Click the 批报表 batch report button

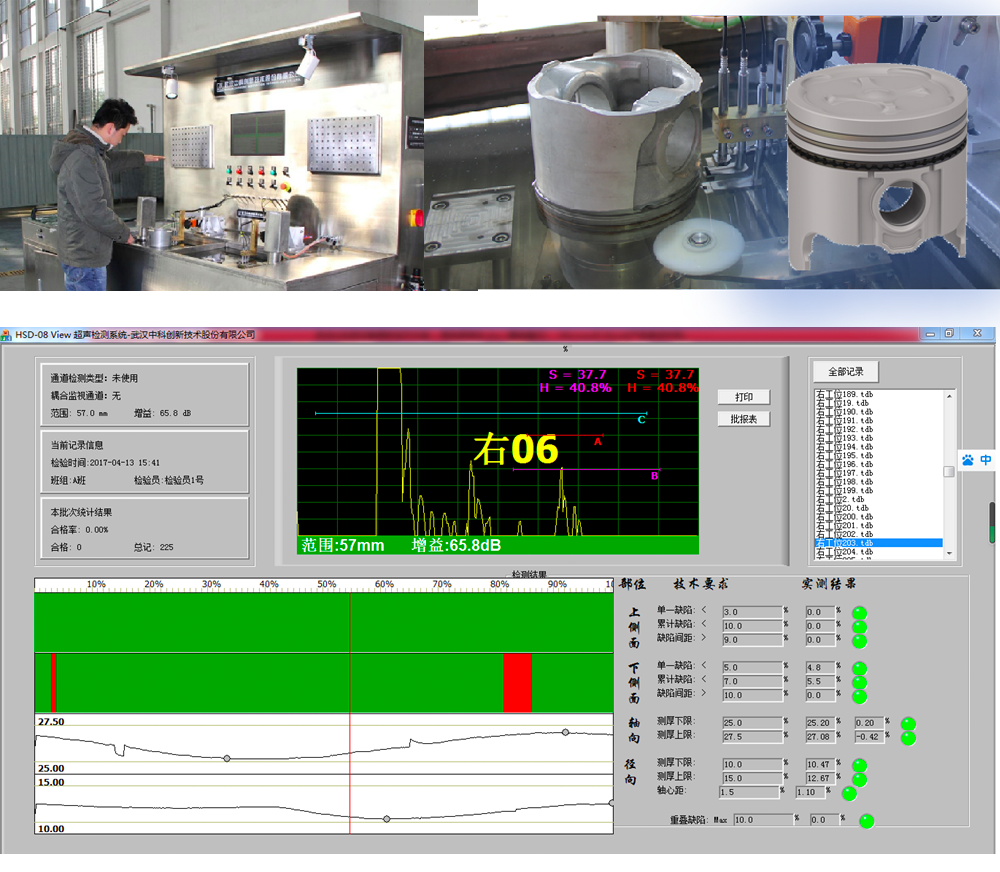tap(744, 419)
